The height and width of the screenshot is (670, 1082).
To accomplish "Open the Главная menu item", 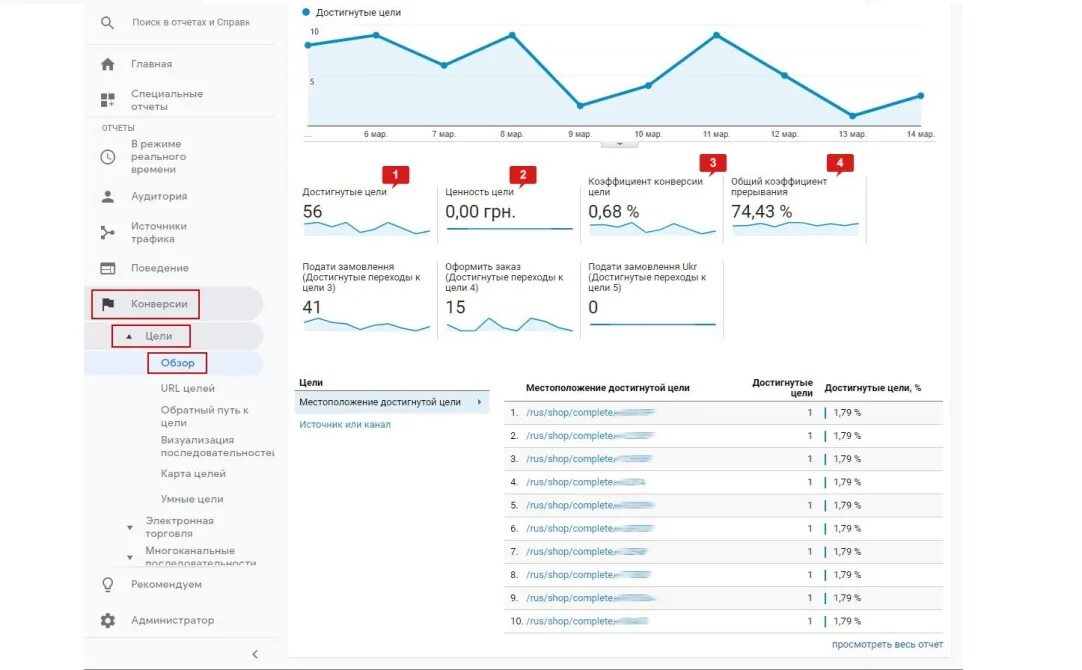I will pyautogui.click(x=152, y=63).
